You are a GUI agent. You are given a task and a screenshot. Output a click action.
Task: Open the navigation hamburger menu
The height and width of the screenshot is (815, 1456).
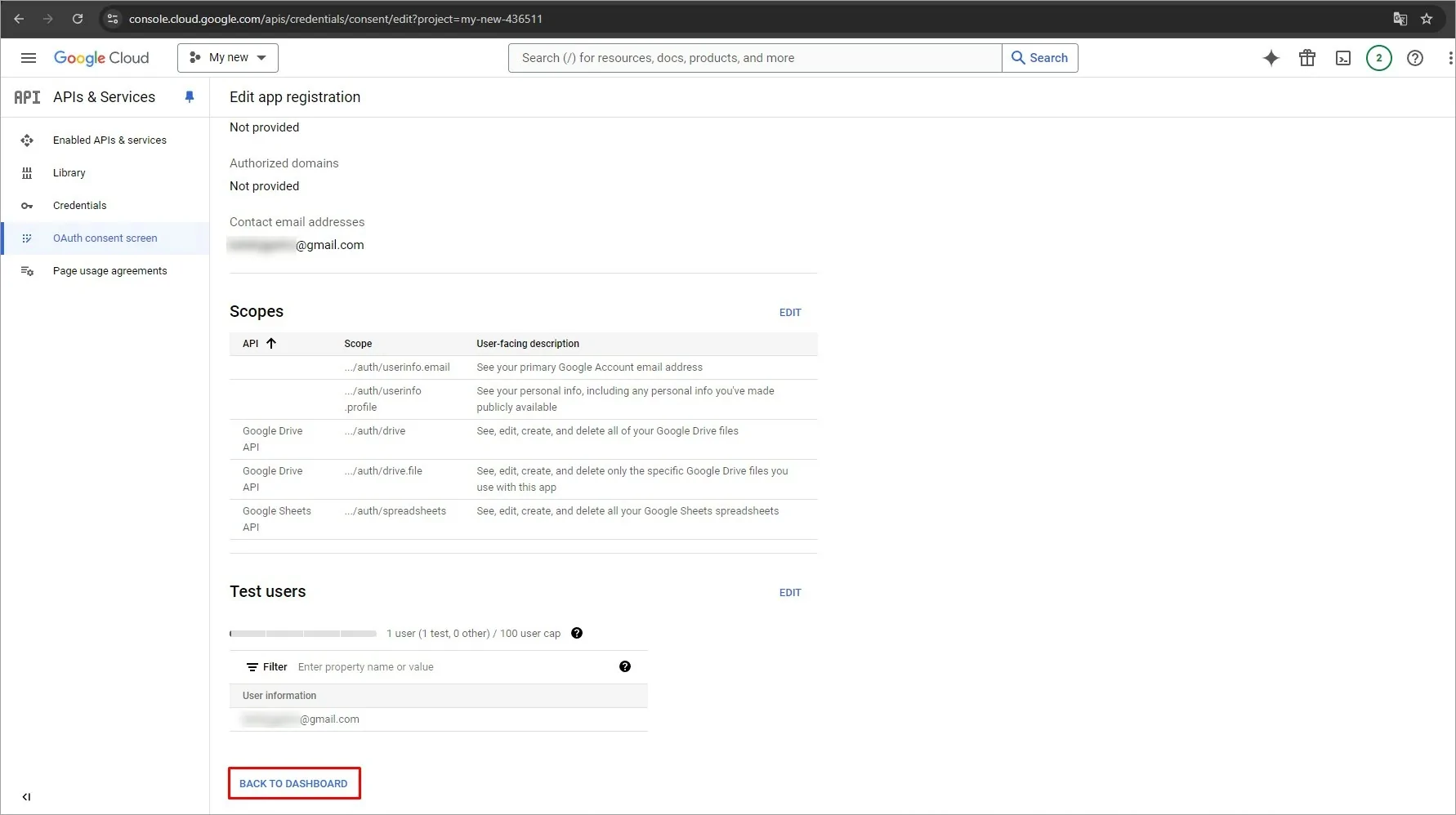click(28, 57)
